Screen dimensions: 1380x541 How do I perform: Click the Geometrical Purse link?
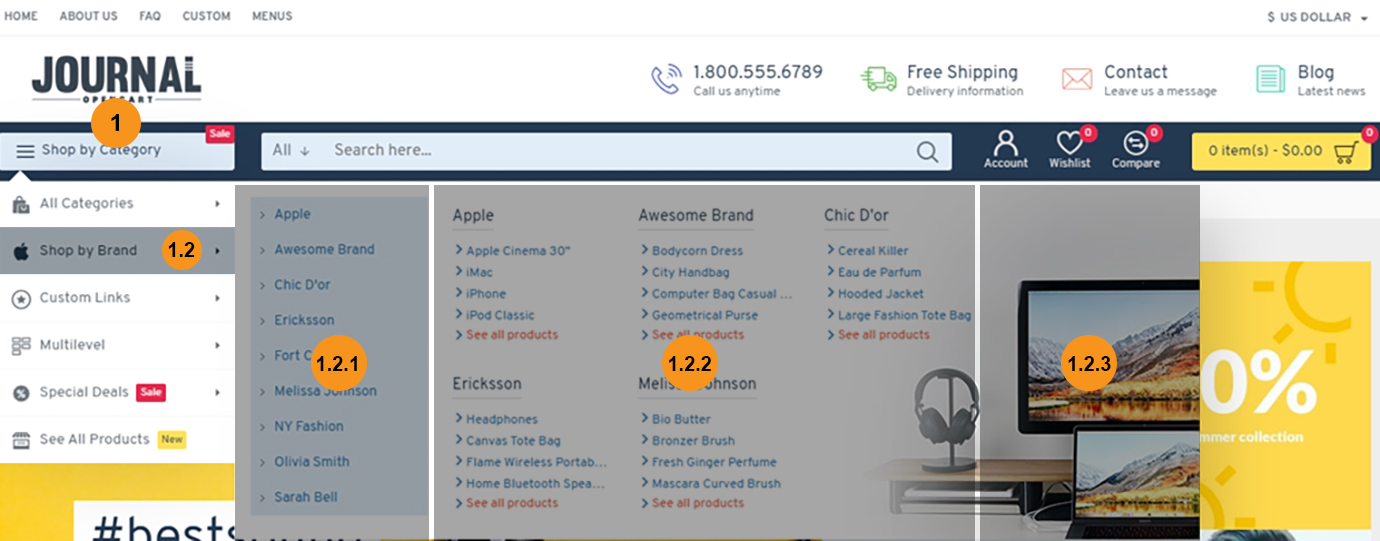705,315
